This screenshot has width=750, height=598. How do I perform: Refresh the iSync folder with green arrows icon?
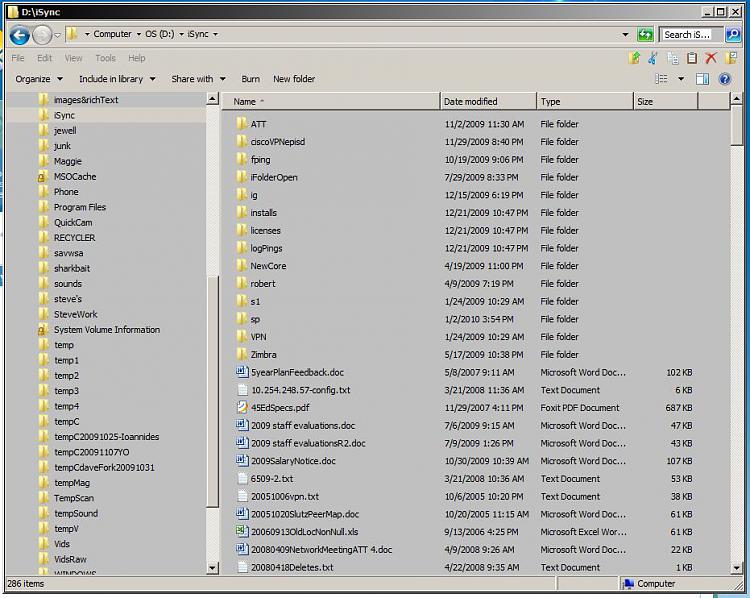[645, 34]
